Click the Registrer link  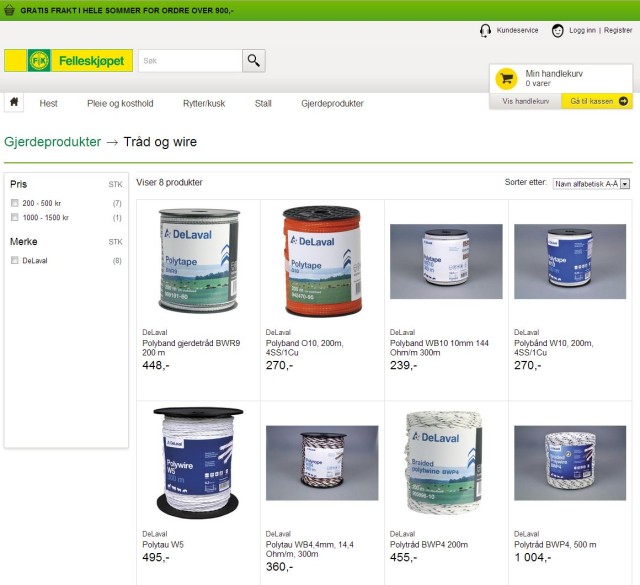[618, 30]
